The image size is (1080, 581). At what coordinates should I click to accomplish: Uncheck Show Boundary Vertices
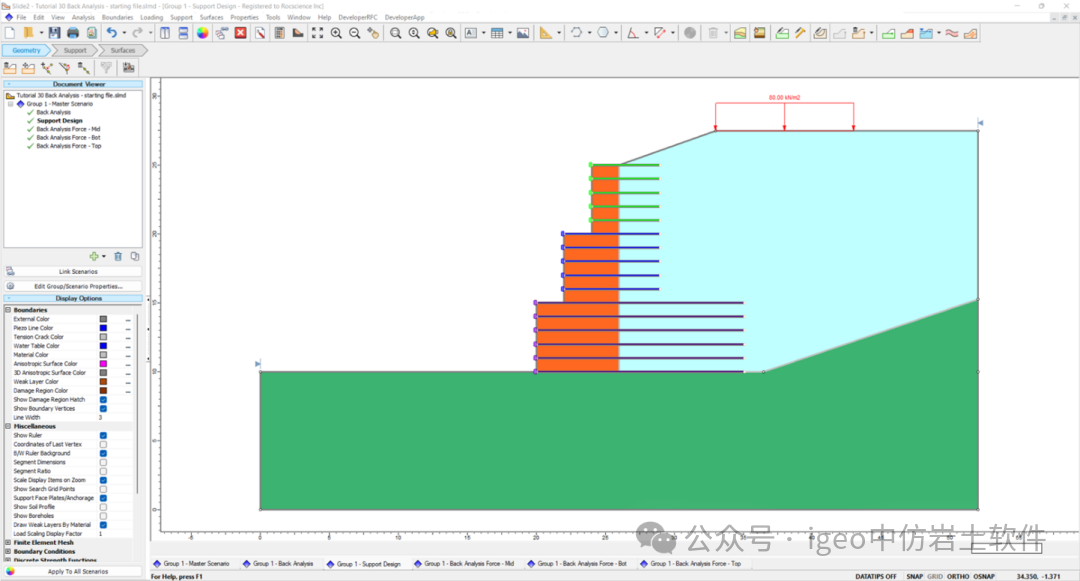[x=103, y=409]
